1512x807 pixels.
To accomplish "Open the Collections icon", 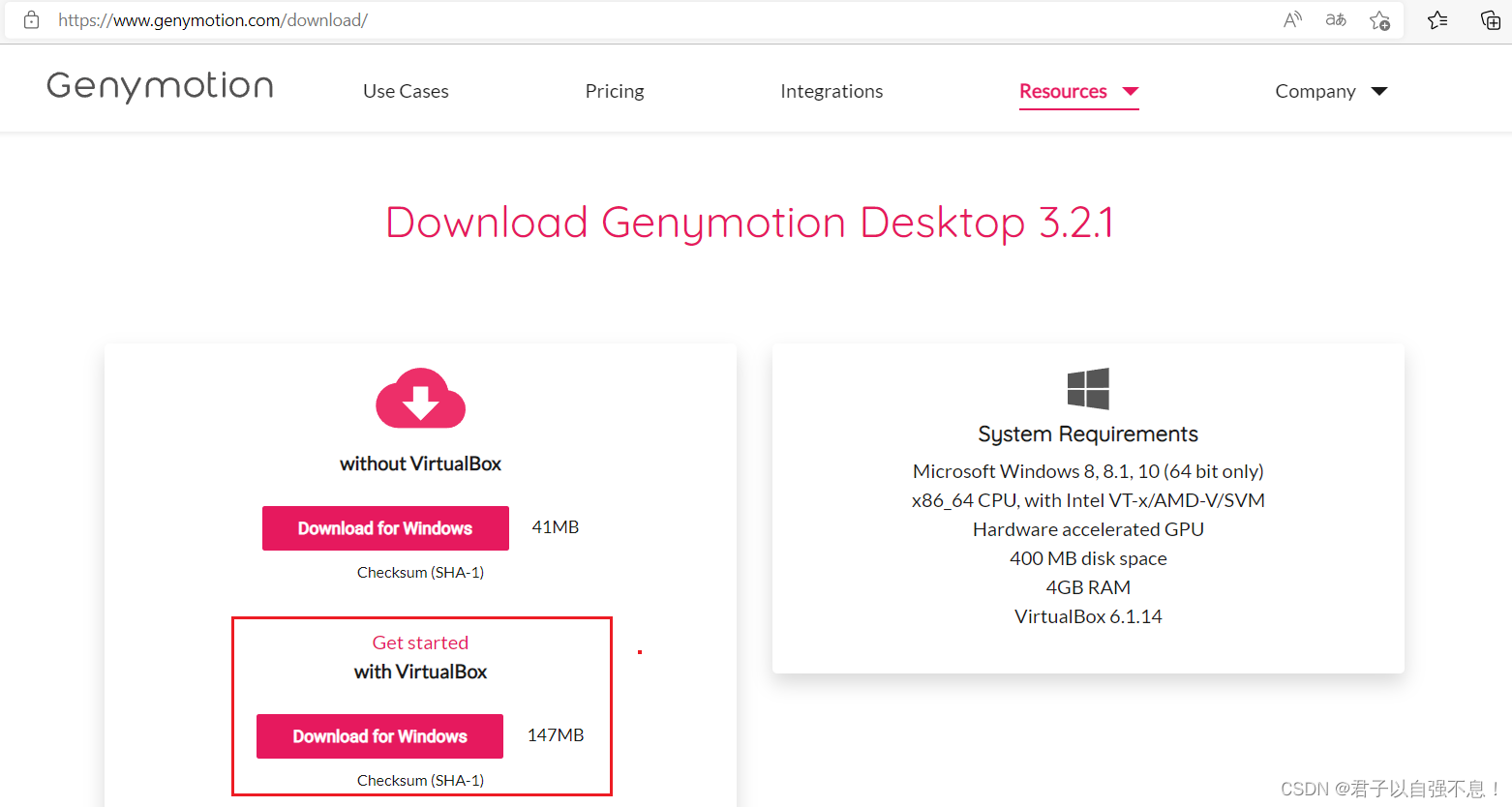I will point(1491,20).
